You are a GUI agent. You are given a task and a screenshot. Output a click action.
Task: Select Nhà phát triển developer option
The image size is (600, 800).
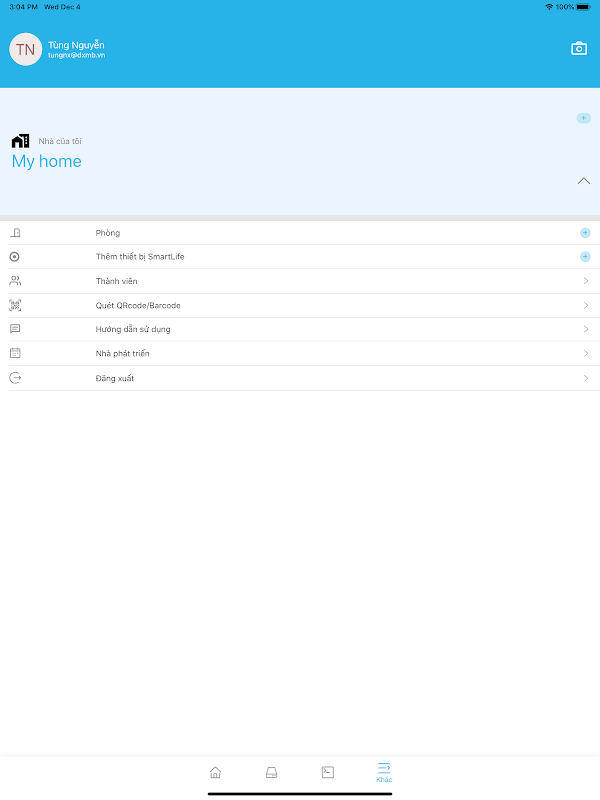coord(300,354)
